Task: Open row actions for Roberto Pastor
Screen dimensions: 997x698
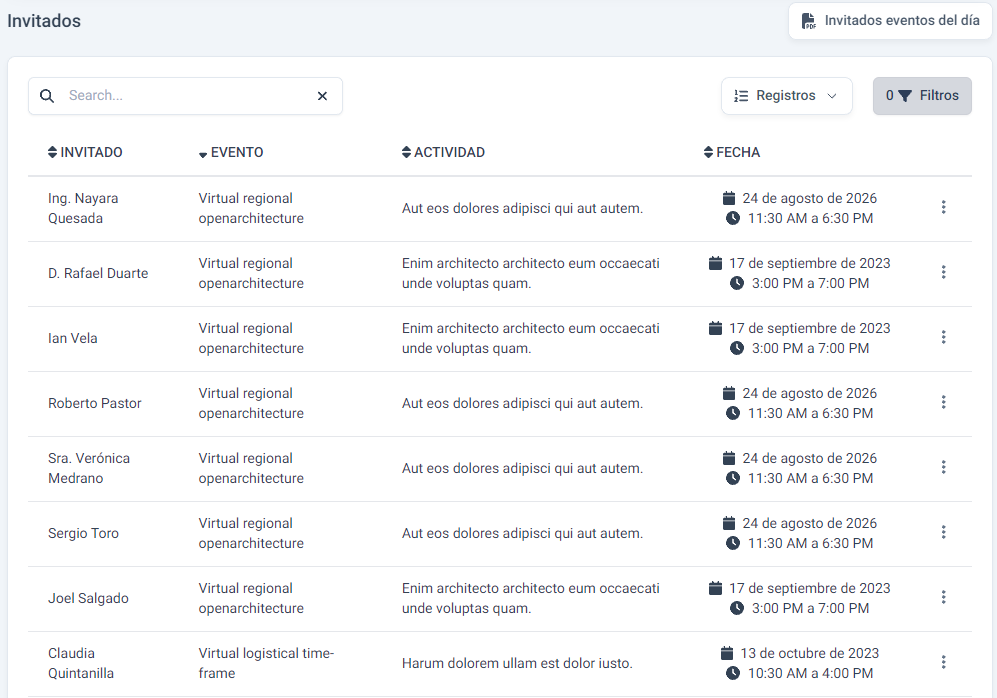Action: pyautogui.click(x=943, y=402)
